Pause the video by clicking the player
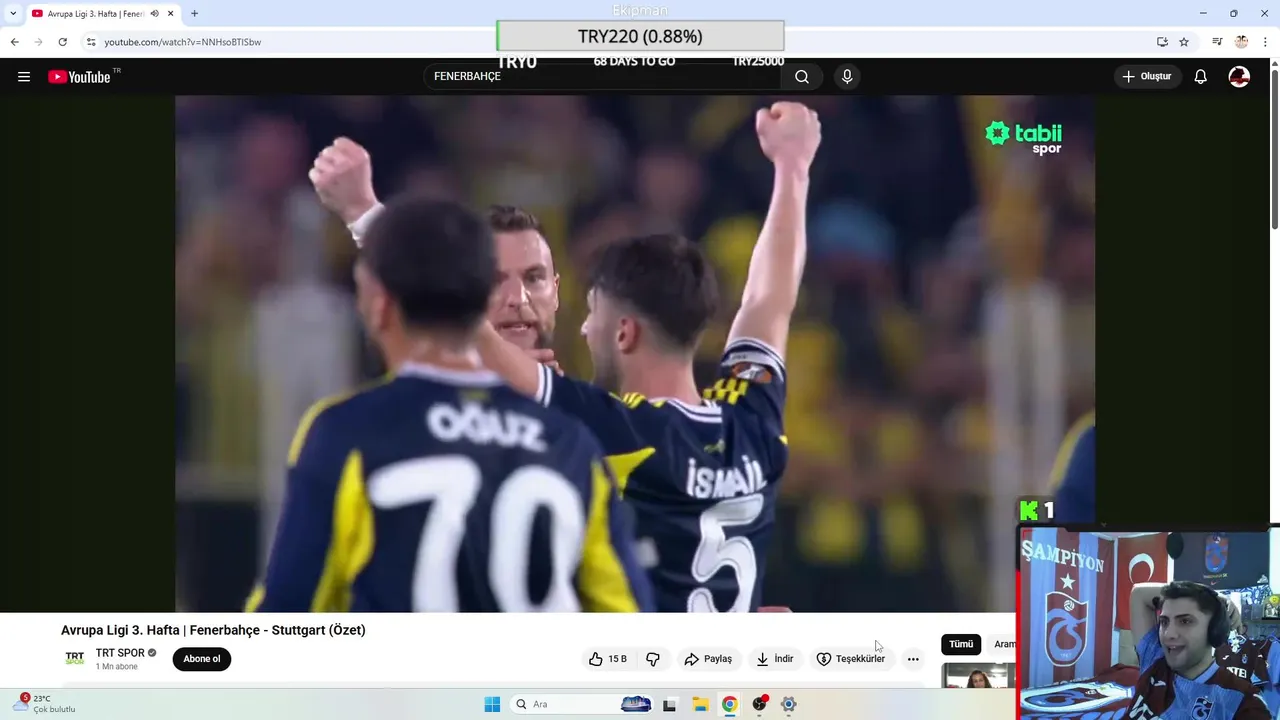This screenshot has height=720, width=1280. (x=635, y=353)
